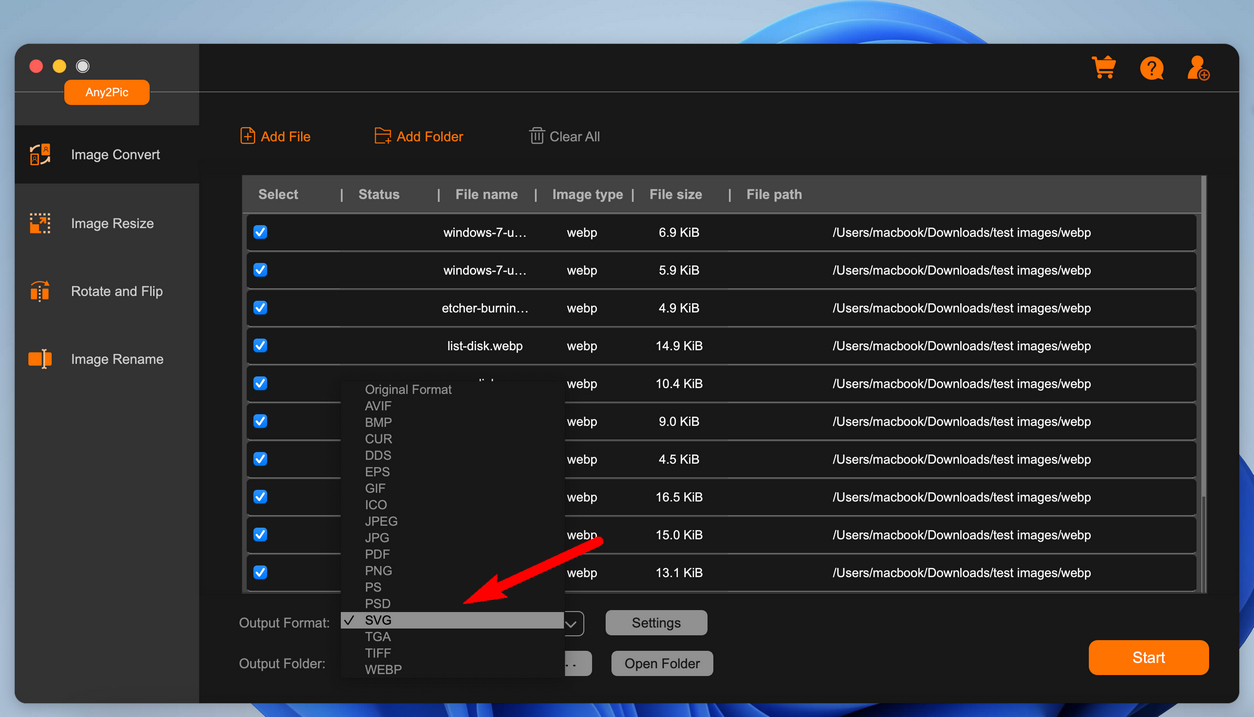The width and height of the screenshot is (1254, 717).
Task: Switch to the Image Convert tab
Action: [107, 155]
